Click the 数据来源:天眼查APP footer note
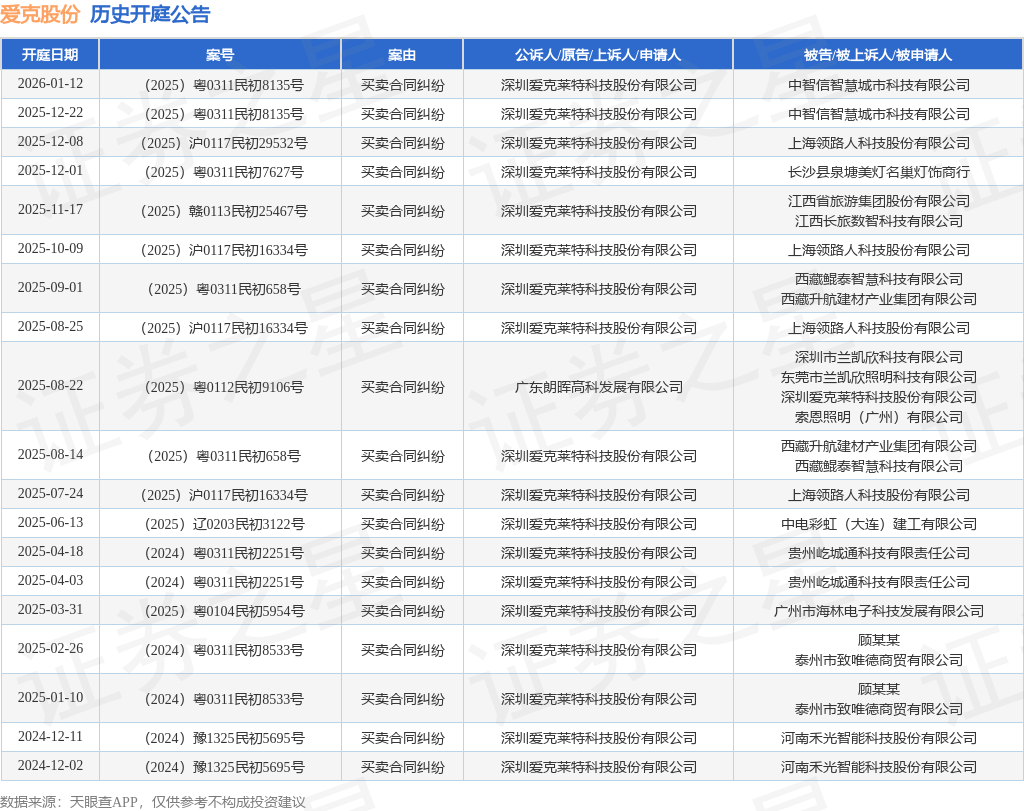Screen dimensions: 1024x811 (153, 802)
